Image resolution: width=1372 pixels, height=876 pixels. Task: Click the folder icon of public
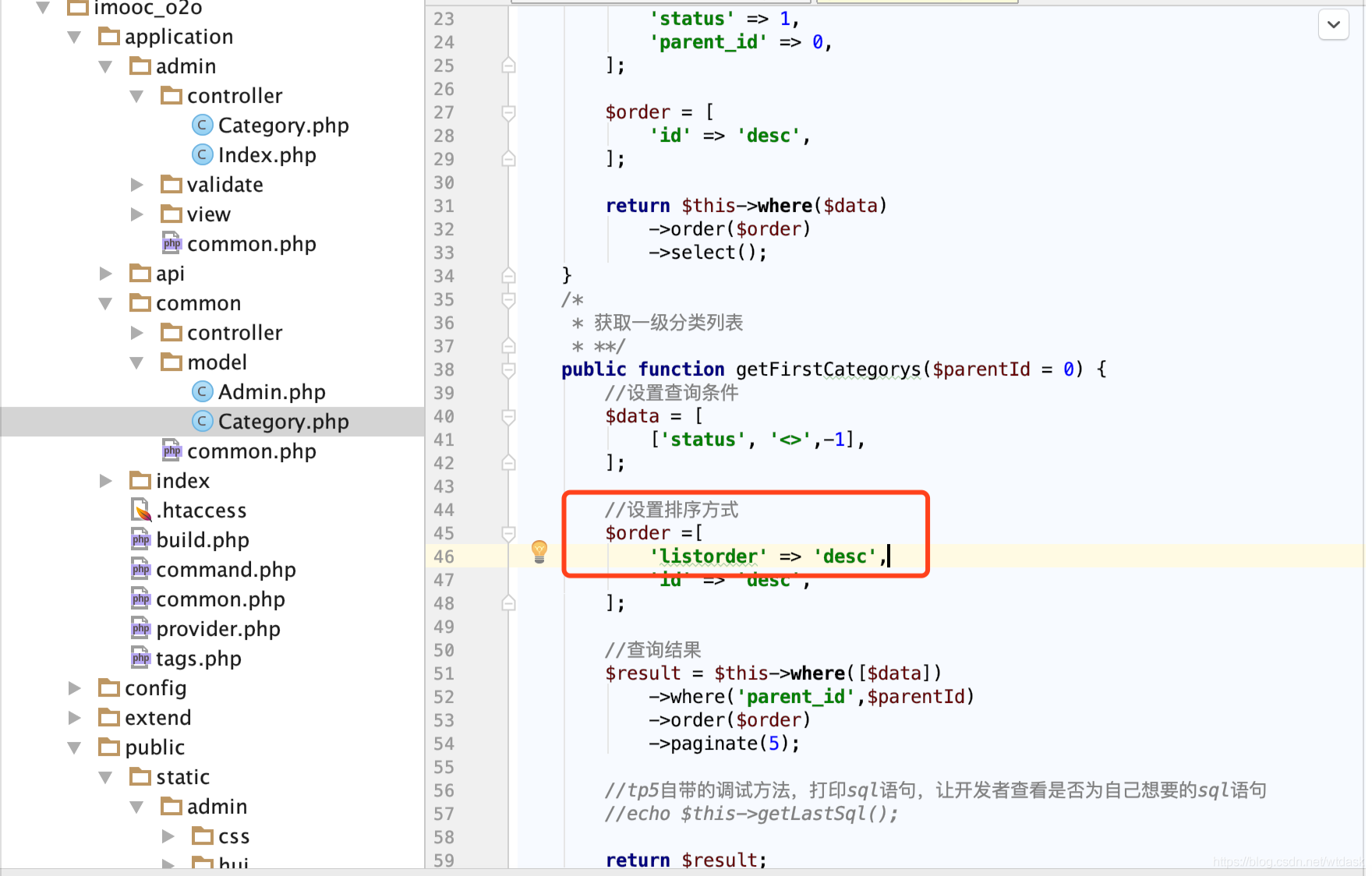coord(109,747)
